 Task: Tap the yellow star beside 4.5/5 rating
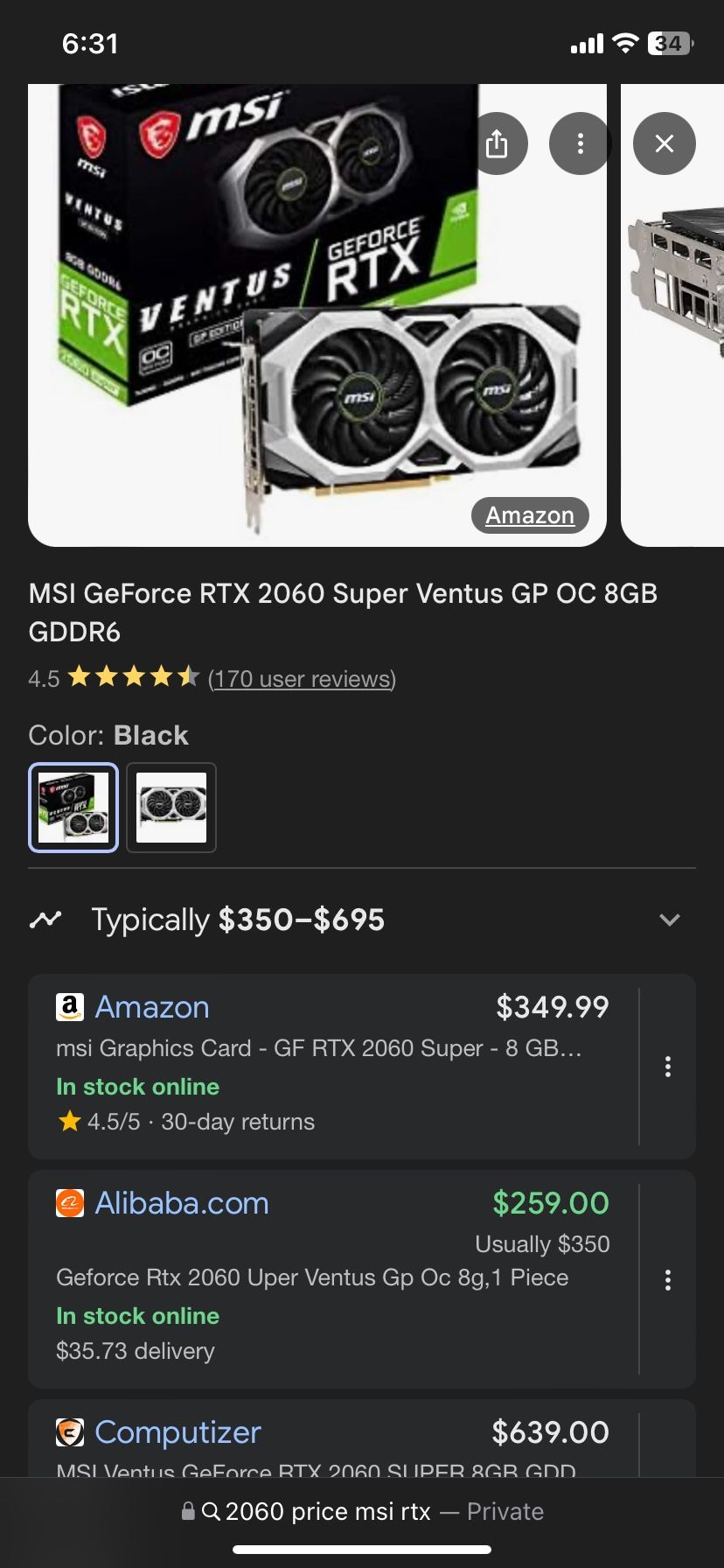pyautogui.click(x=68, y=1122)
